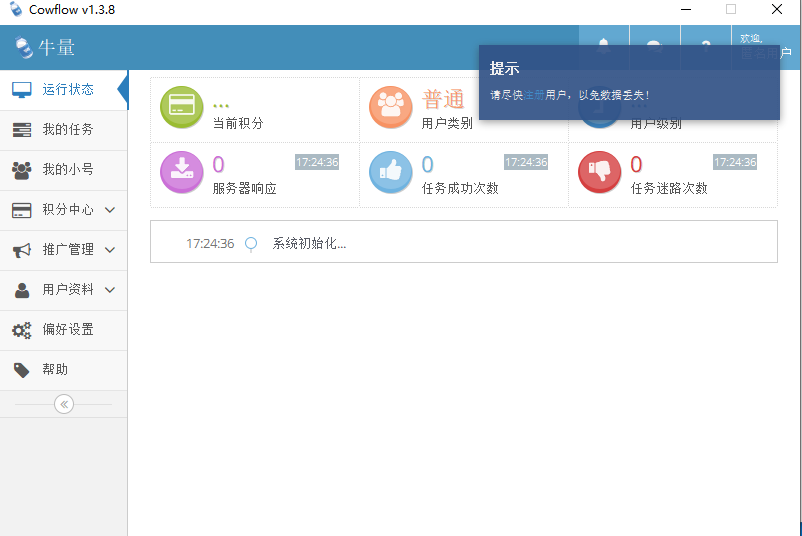Open 帮助 help entry in the sidebar
The width and height of the screenshot is (802, 536).
(x=55, y=369)
